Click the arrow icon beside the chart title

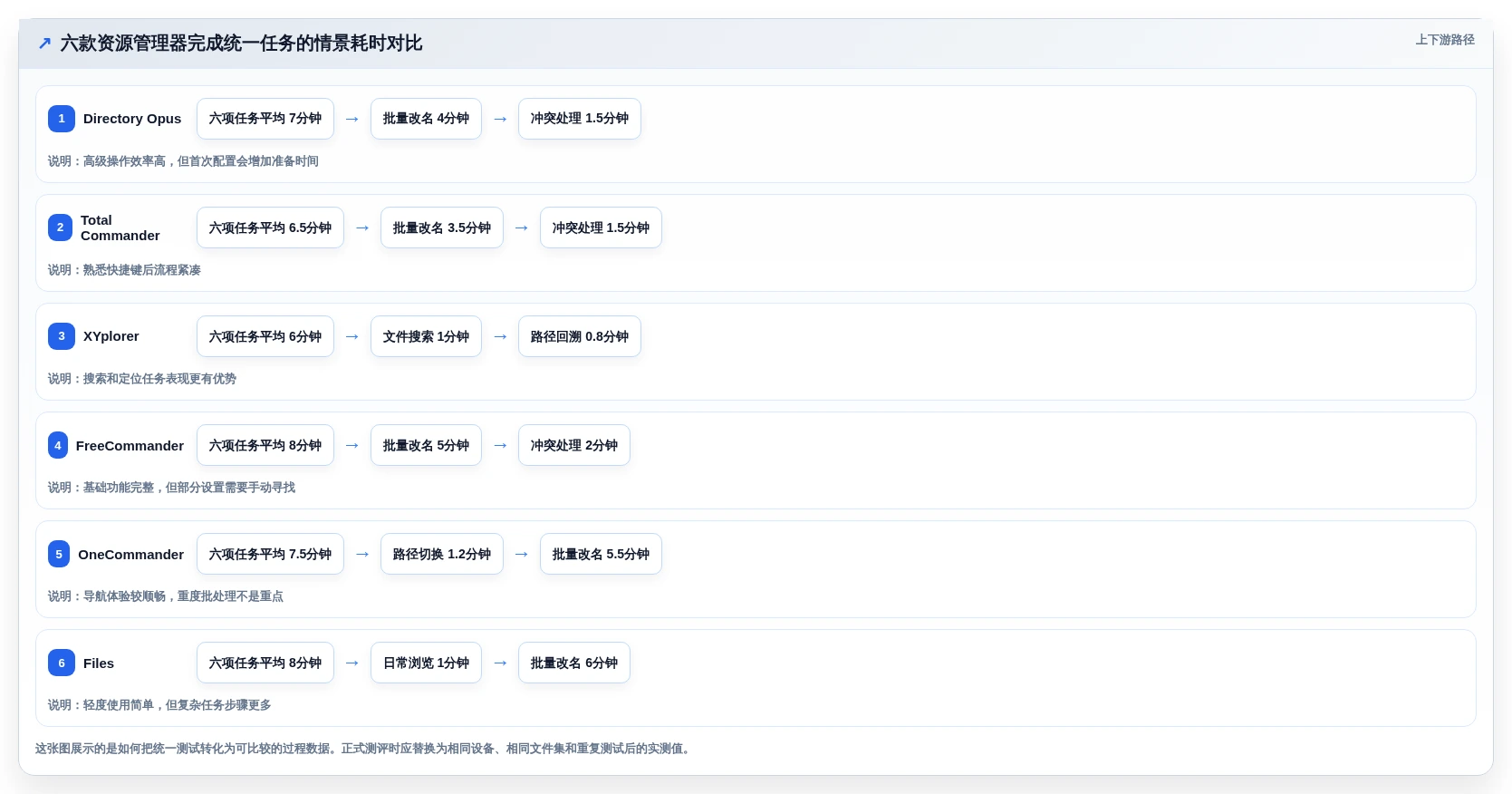(44, 44)
